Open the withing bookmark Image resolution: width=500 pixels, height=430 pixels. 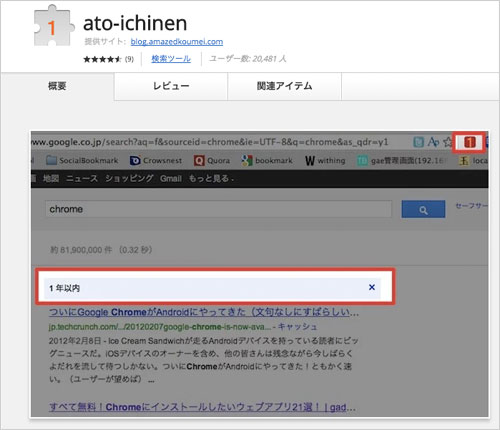point(325,161)
